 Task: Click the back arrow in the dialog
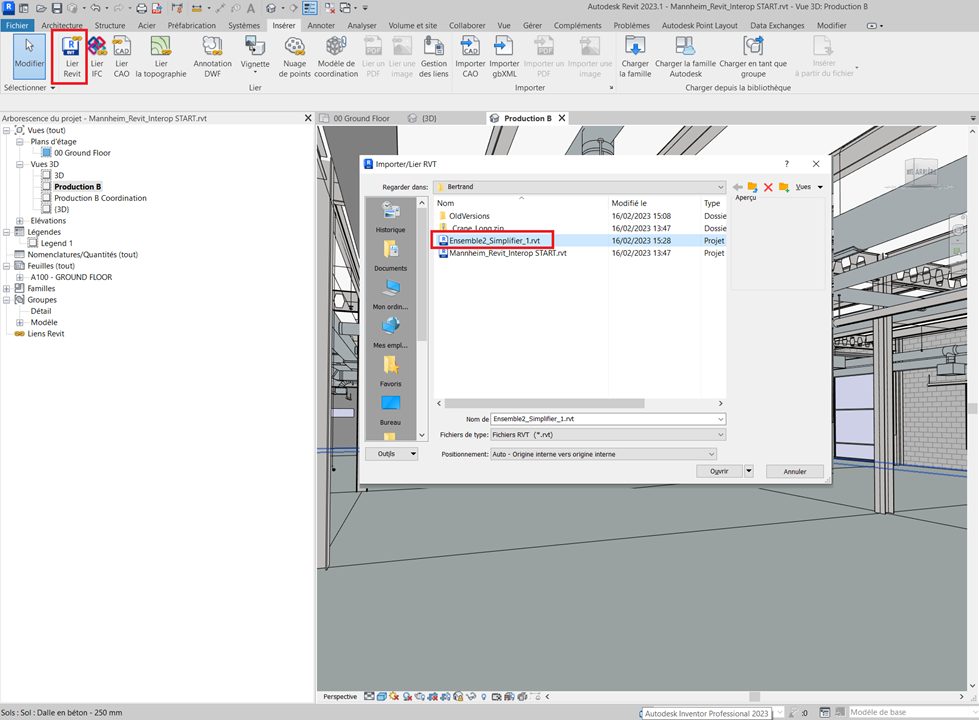738,187
